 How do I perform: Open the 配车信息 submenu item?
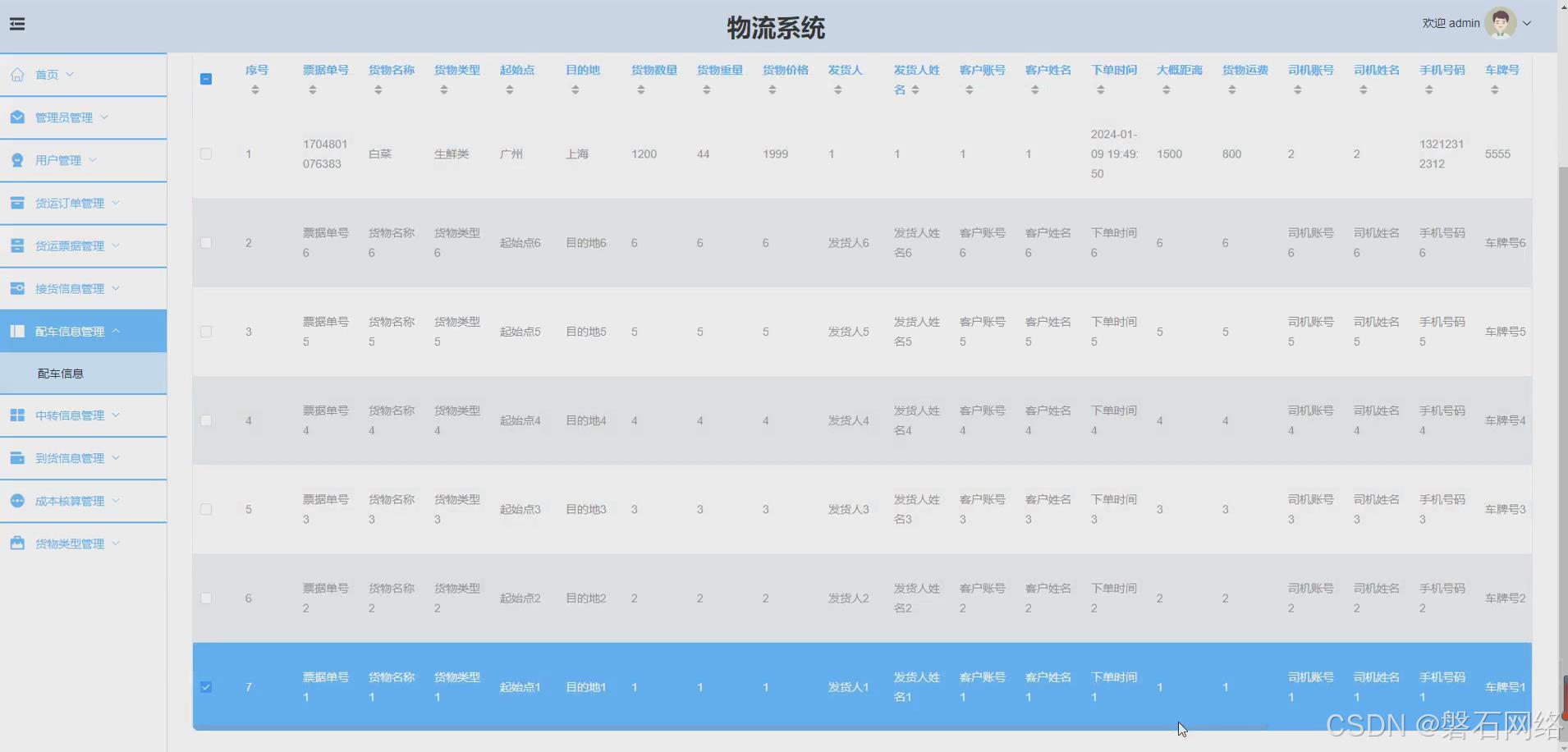(x=83, y=374)
